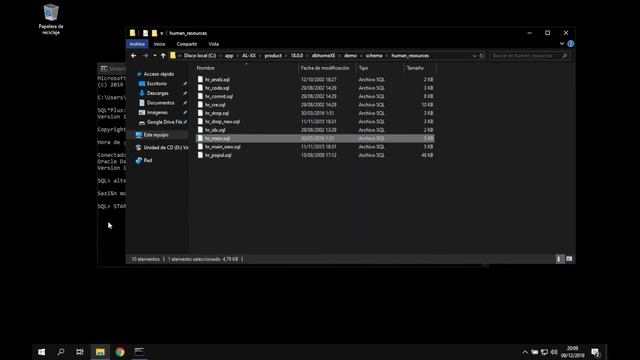The image size is (640, 360).
Task: Open Imágenes in navigation pane
Action: [x=157, y=112]
